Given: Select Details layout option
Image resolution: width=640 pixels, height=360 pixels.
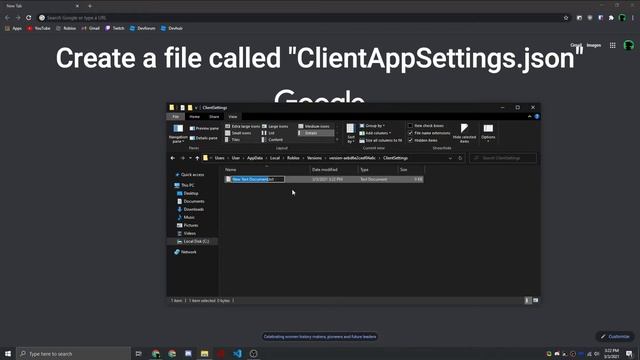Looking at the screenshot, I should point(316,133).
